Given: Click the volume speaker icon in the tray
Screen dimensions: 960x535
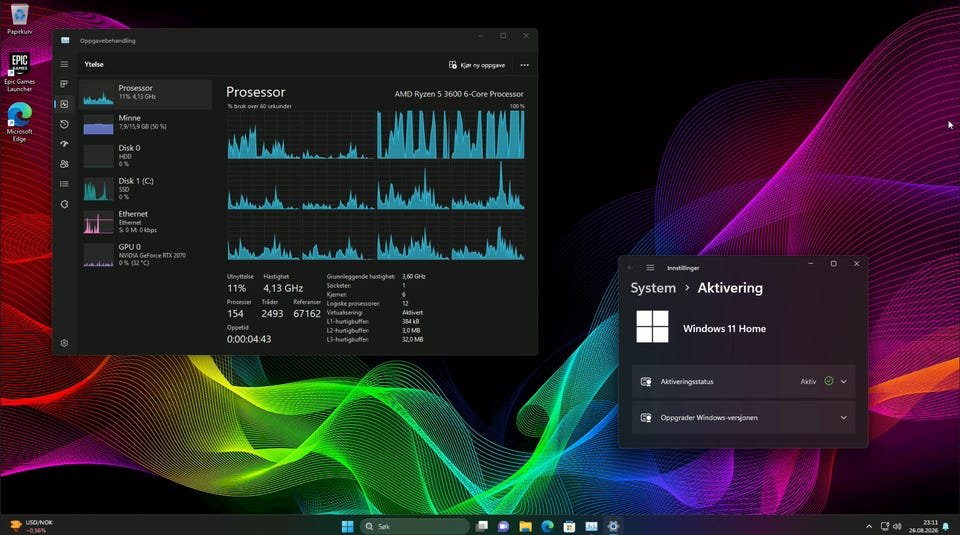Looking at the screenshot, I should click(x=897, y=526).
